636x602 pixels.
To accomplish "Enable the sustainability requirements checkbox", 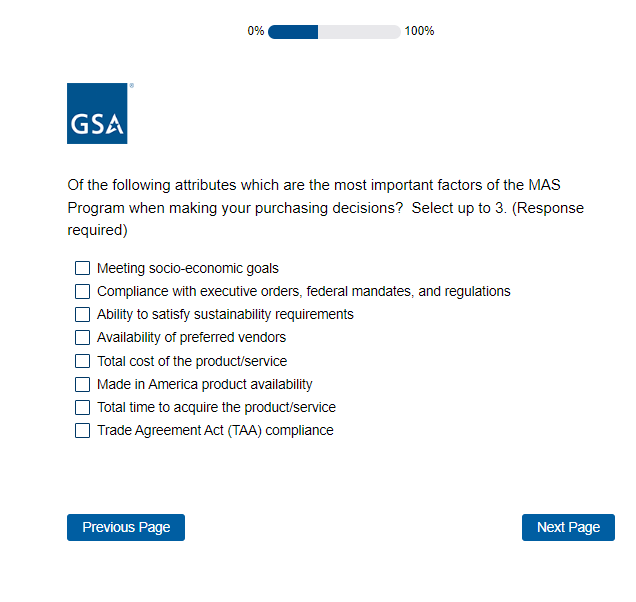I will 82,314.
